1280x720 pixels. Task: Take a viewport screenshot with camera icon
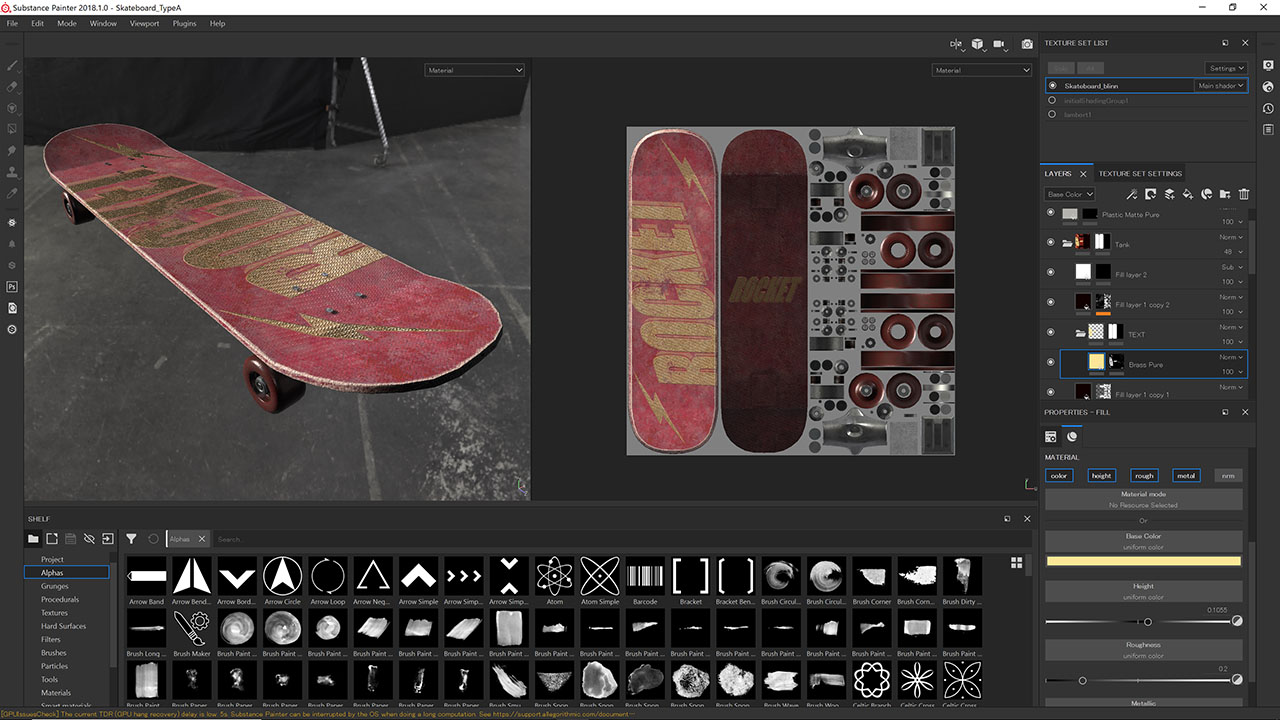(1027, 44)
